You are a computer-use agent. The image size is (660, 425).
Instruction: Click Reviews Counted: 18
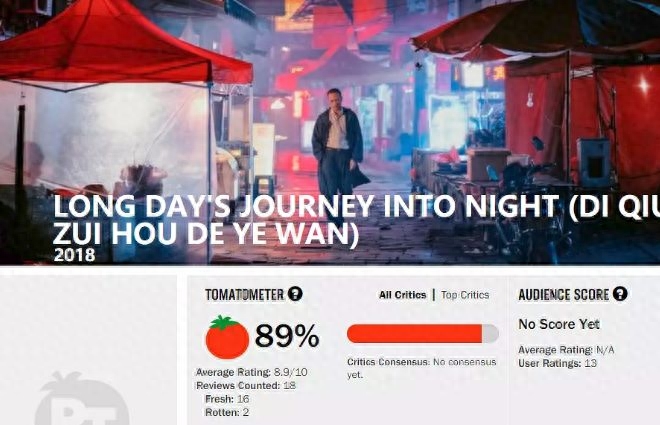(x=246, y=385)
